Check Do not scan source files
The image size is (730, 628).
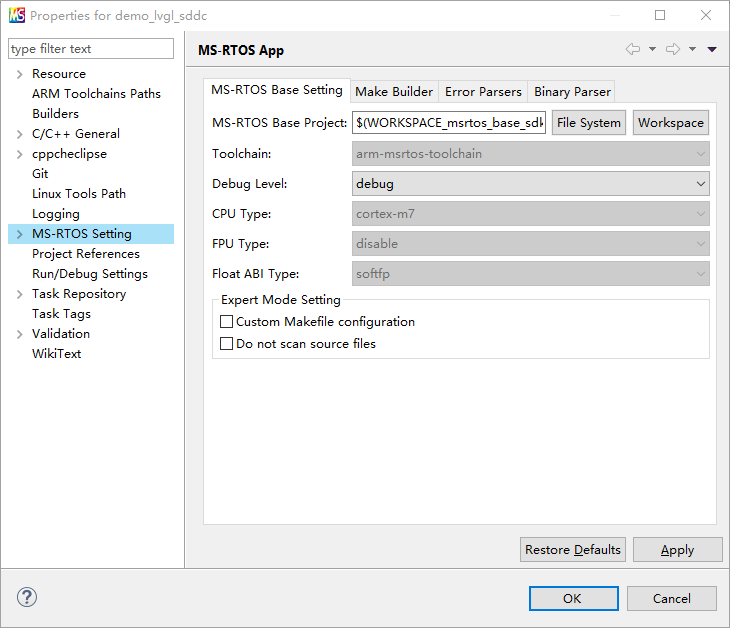(x=226, y=344)
